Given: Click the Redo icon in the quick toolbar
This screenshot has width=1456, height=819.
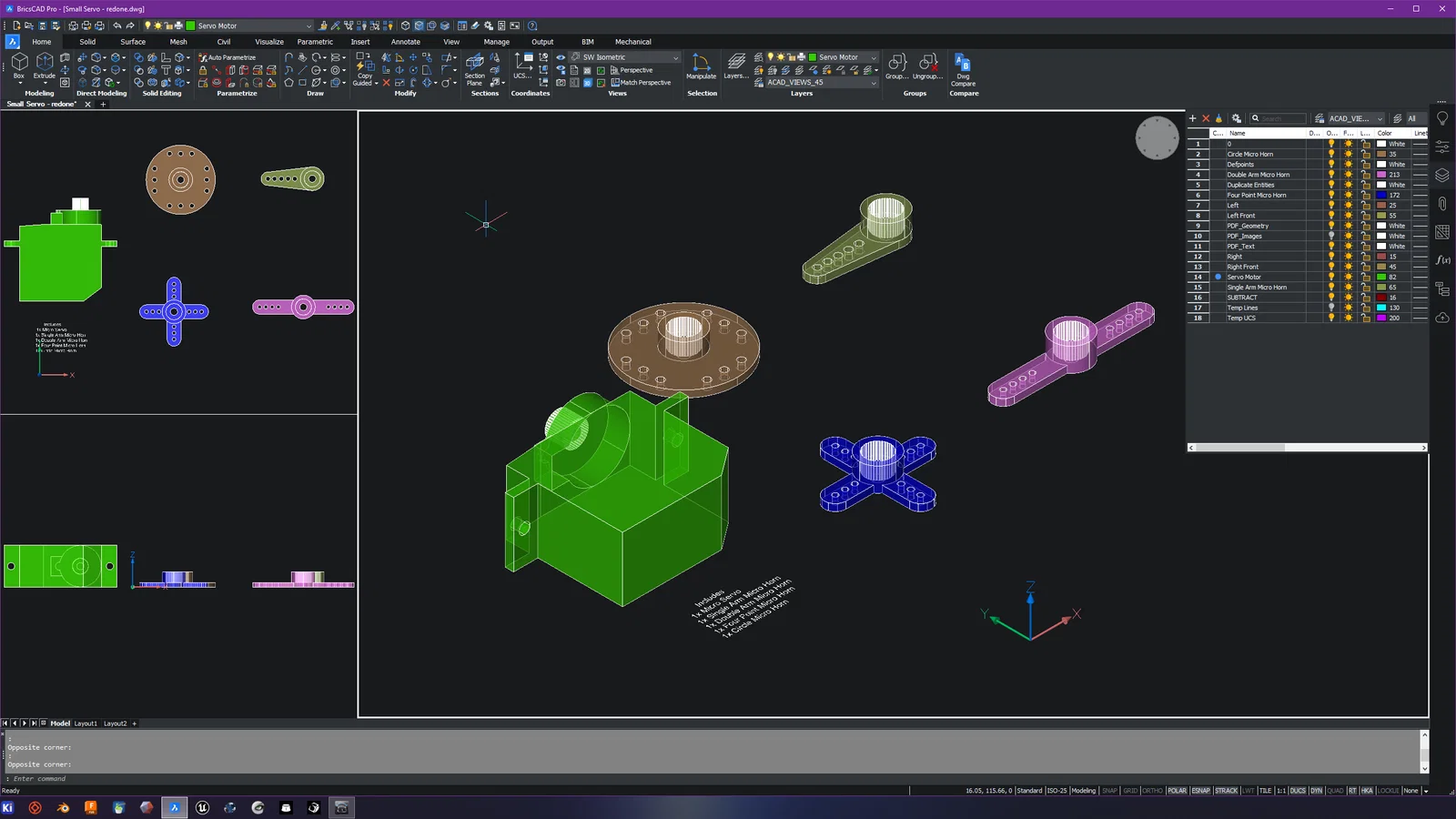Looking at the screenshot, I should pyautogui.click(x=130, y=25).
